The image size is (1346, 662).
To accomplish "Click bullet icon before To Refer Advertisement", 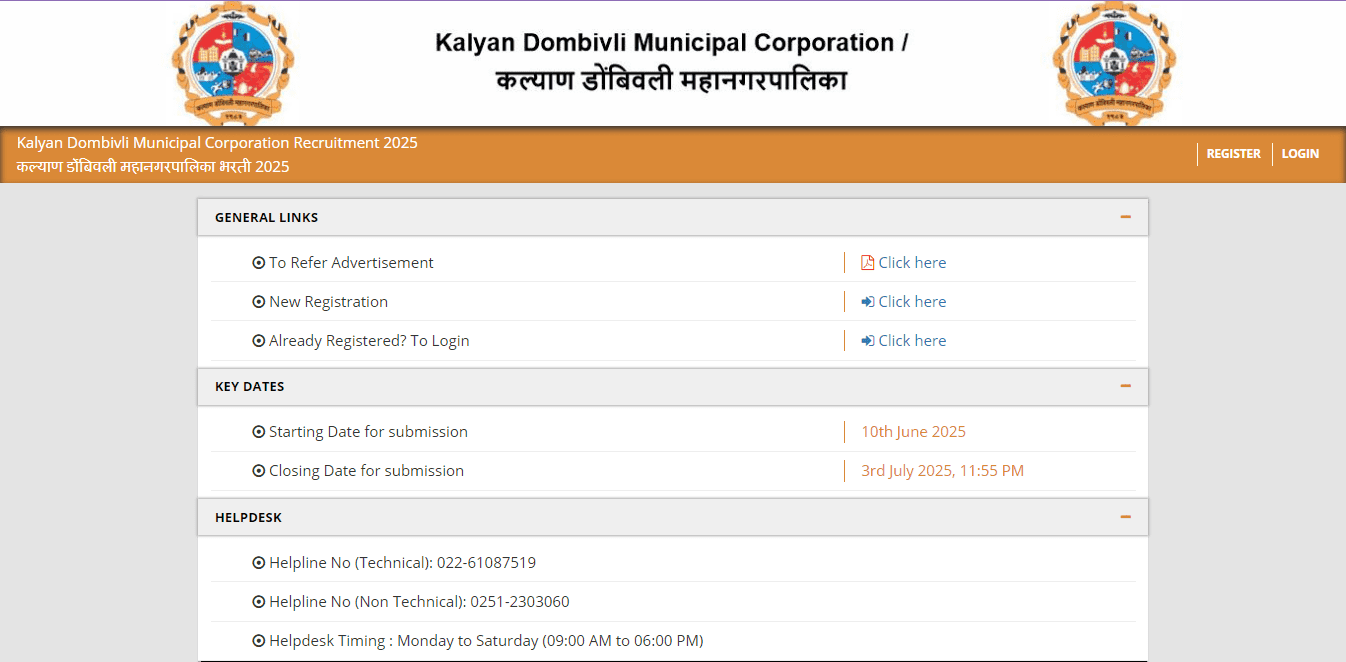I will pyautogui.click(x=259, y=263).
